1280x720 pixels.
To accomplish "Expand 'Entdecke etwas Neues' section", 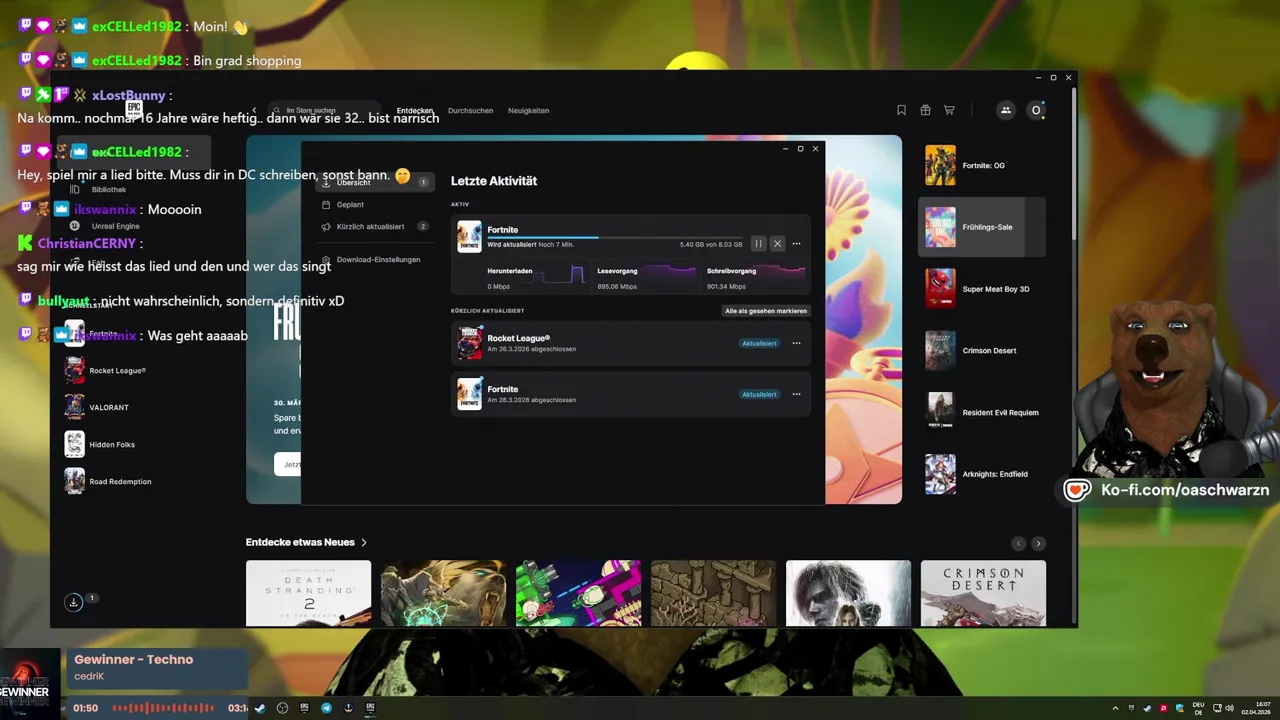I will click(x=306, y=542).
